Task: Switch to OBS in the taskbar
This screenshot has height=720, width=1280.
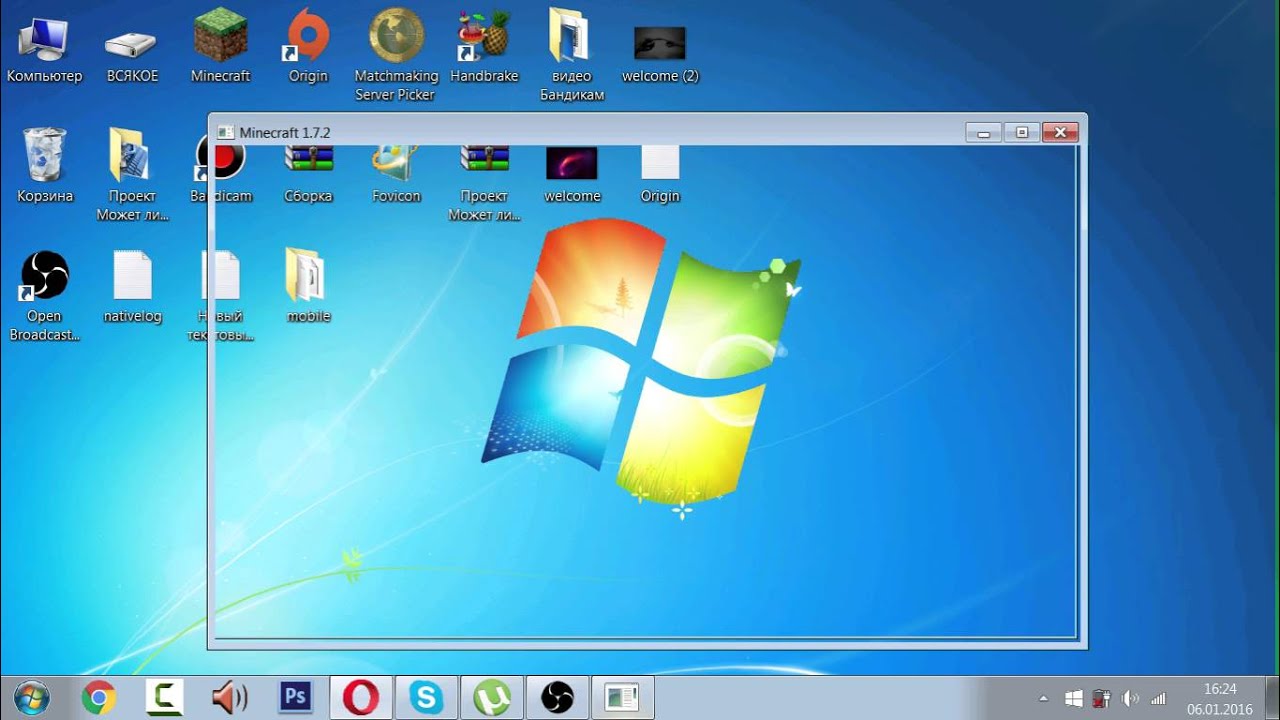Action: tap(557, 697)
